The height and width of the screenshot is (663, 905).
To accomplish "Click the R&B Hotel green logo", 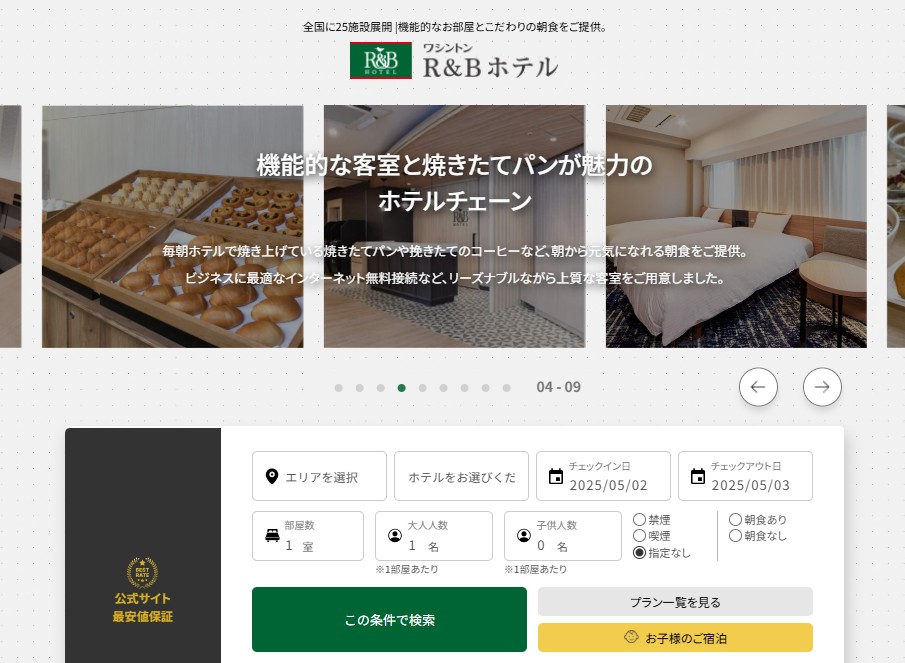I will pos(381,60).
